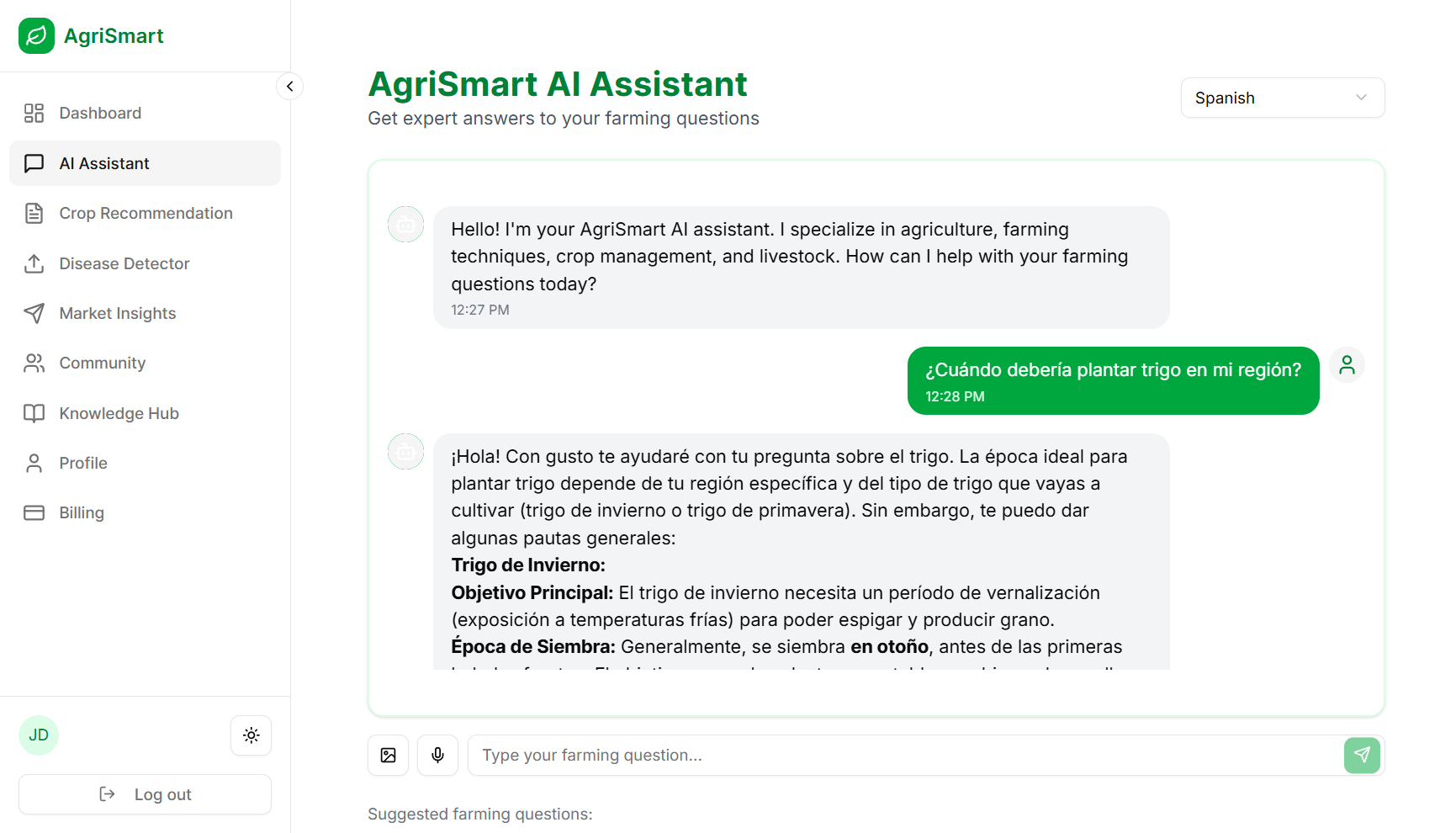
Task: Go to the Dashboard menu item
Action: pyautogui.click(x=100, y=114)
